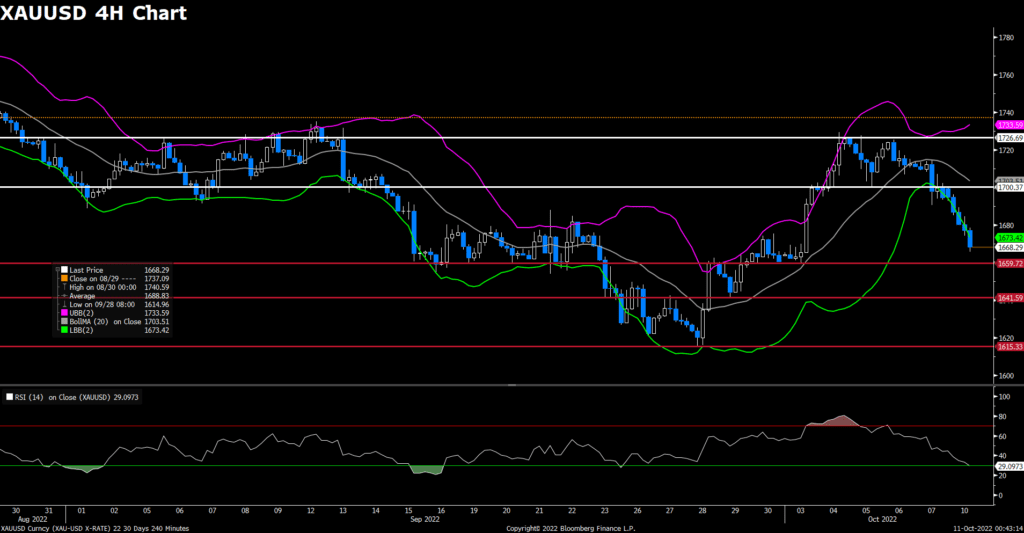This screenshot has width=1024, height=533.
Task: Select the 'RSI (14) on Close (XAUUSD)' label
Action: click(63, 397)
